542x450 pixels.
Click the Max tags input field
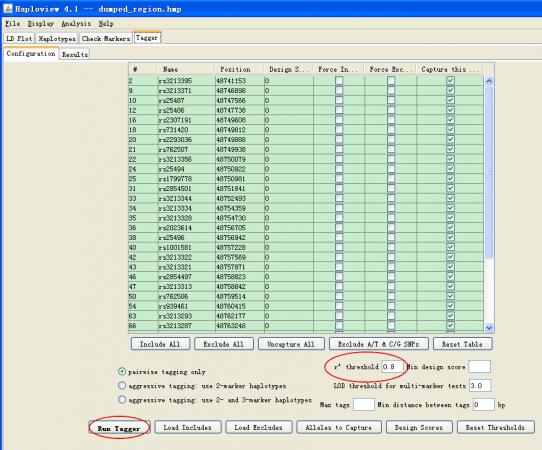click(364, 404)
